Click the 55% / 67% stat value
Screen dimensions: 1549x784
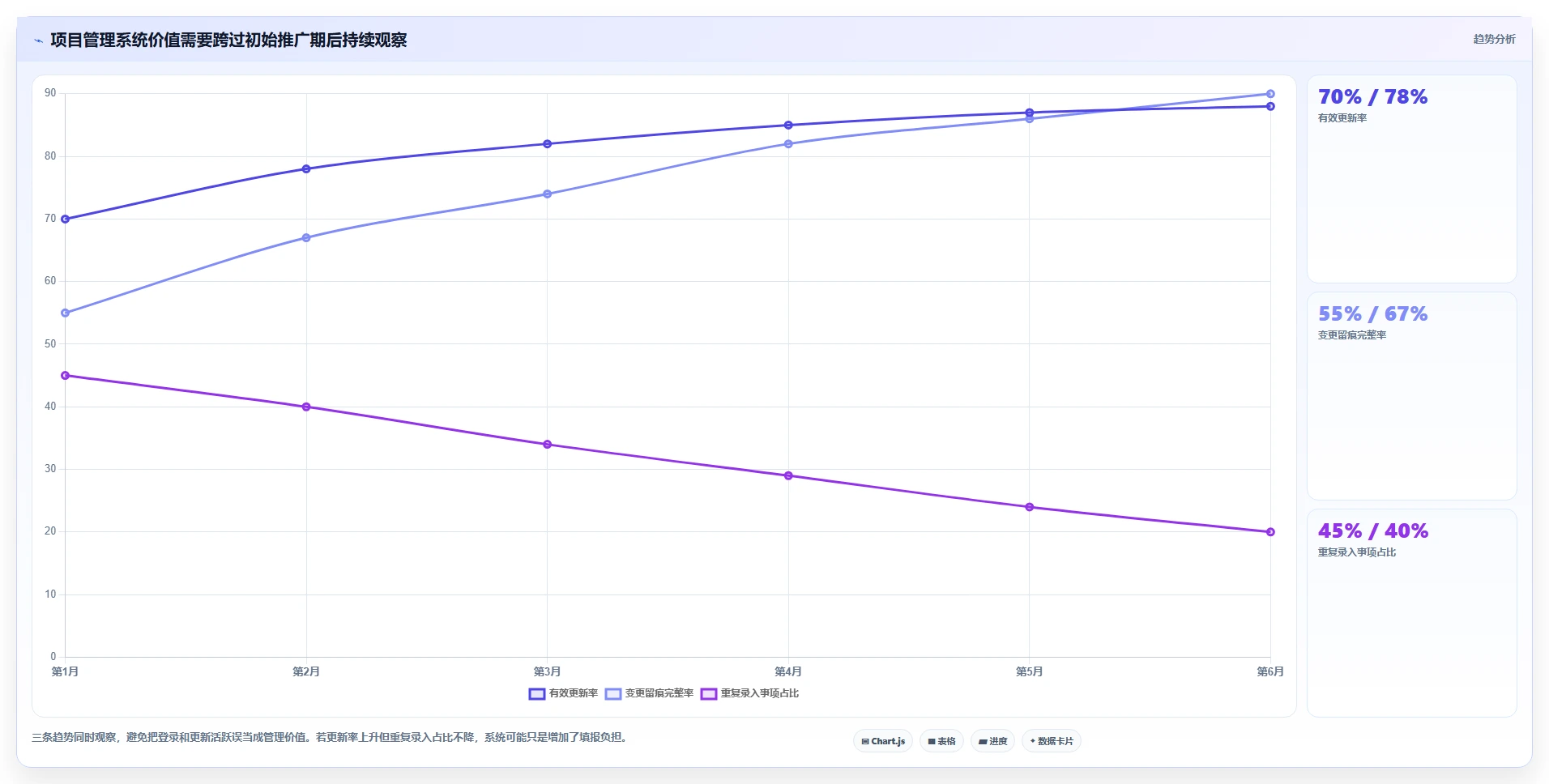point(1372,314)
